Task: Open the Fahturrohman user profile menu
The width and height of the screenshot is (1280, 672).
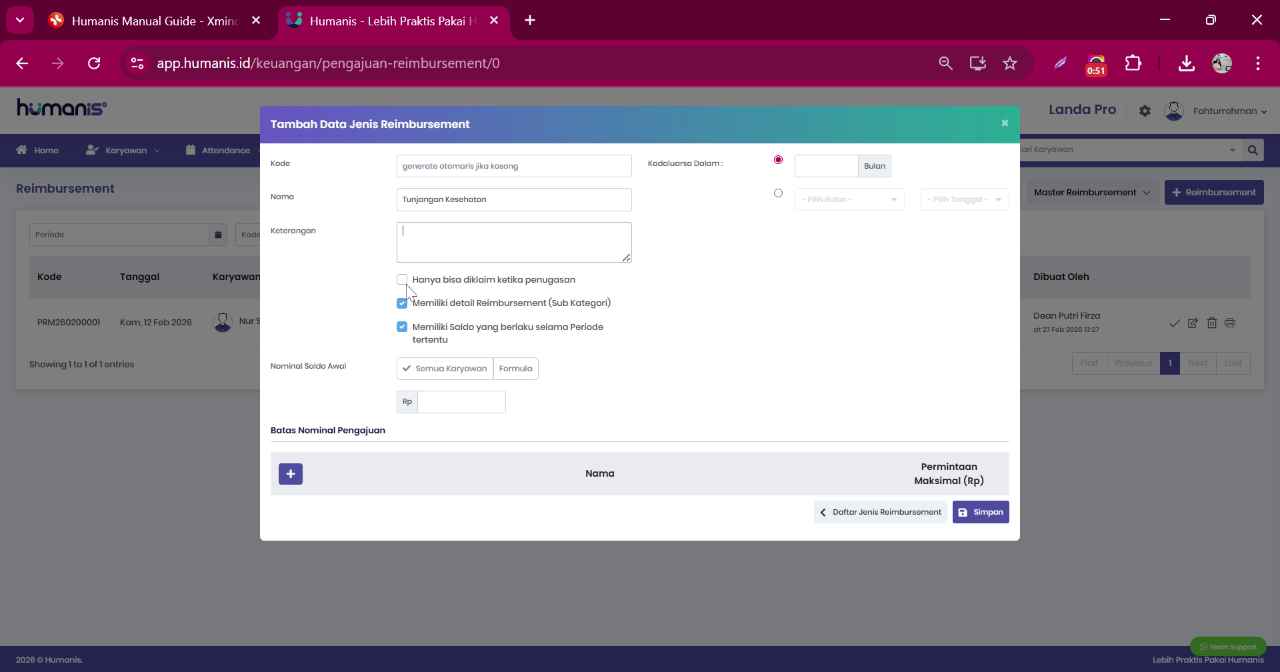Action: 1229,111
